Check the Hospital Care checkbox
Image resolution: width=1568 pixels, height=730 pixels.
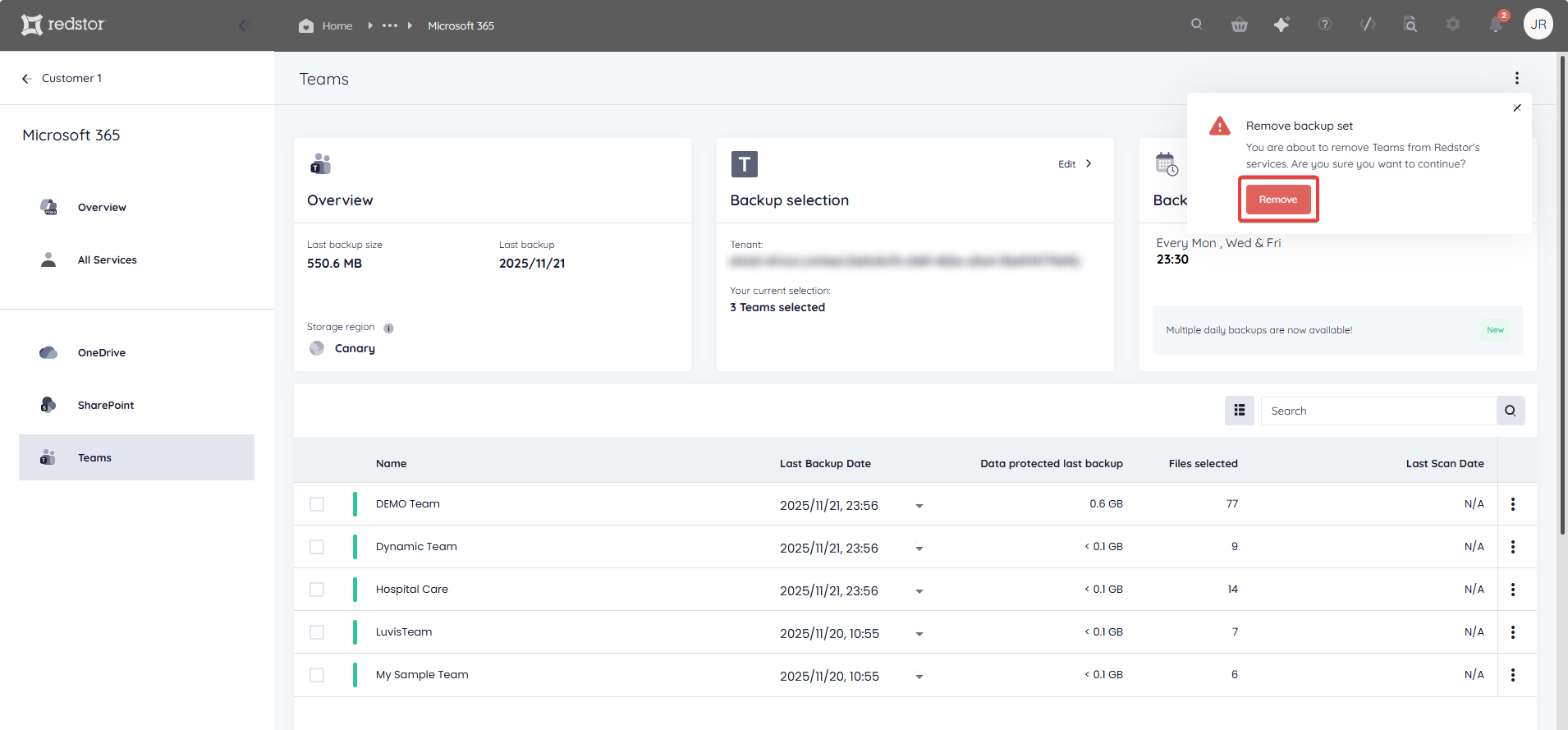[317, 590]
